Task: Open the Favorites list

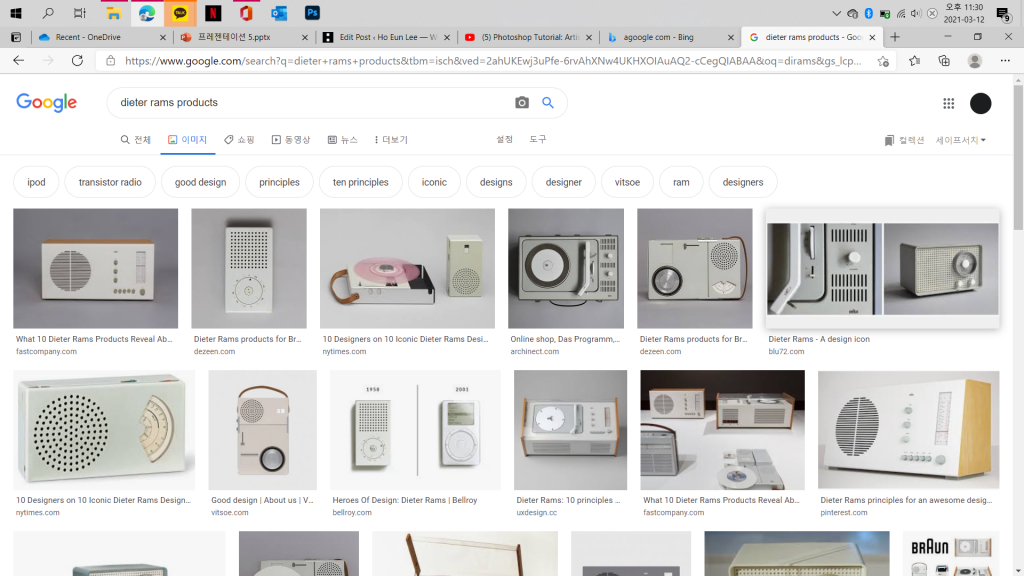Action: (x=914, y=61)
